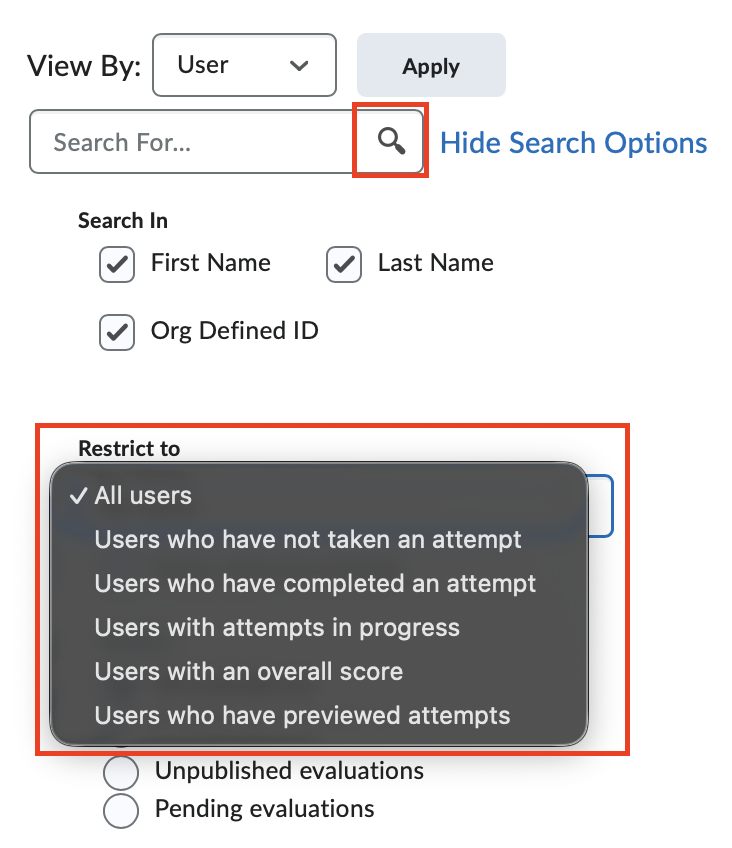Uncheck the Last Name checkbox
The image size is (732, 848).
[x=344, y=264]
